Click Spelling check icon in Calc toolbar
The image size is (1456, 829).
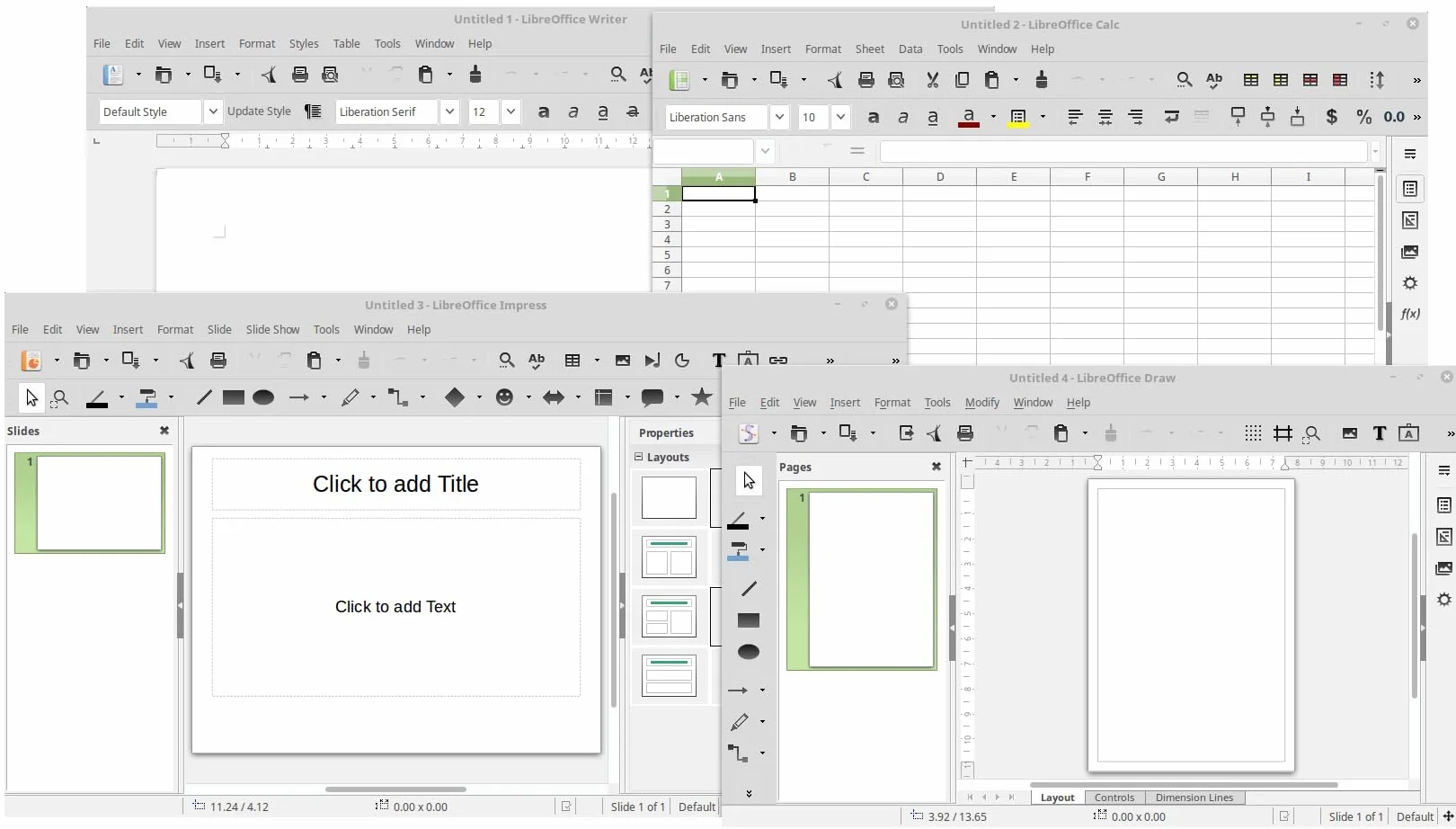click(1214, 80)
